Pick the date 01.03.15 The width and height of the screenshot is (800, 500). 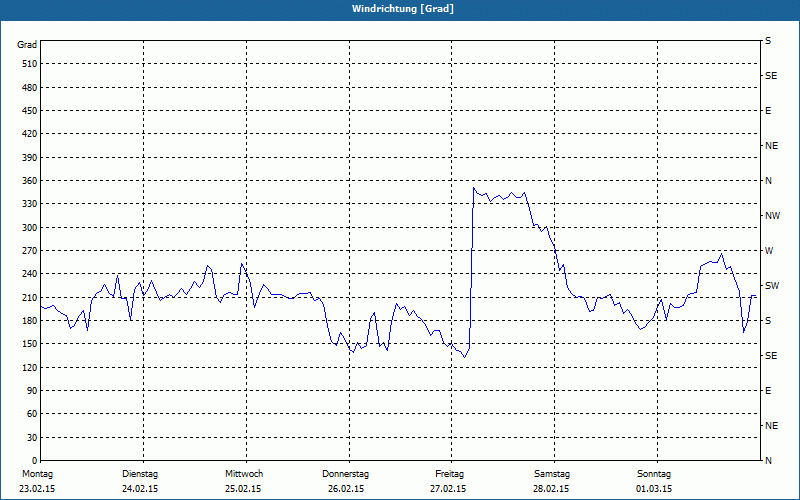coord(654,489)
